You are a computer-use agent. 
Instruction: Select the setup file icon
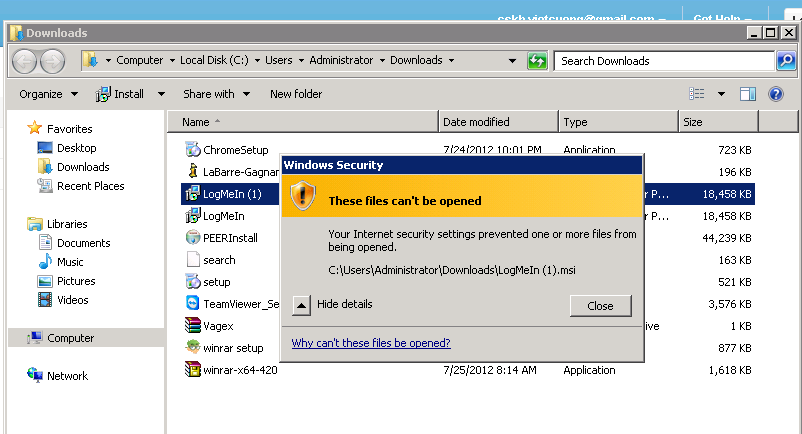coord(192,282)
